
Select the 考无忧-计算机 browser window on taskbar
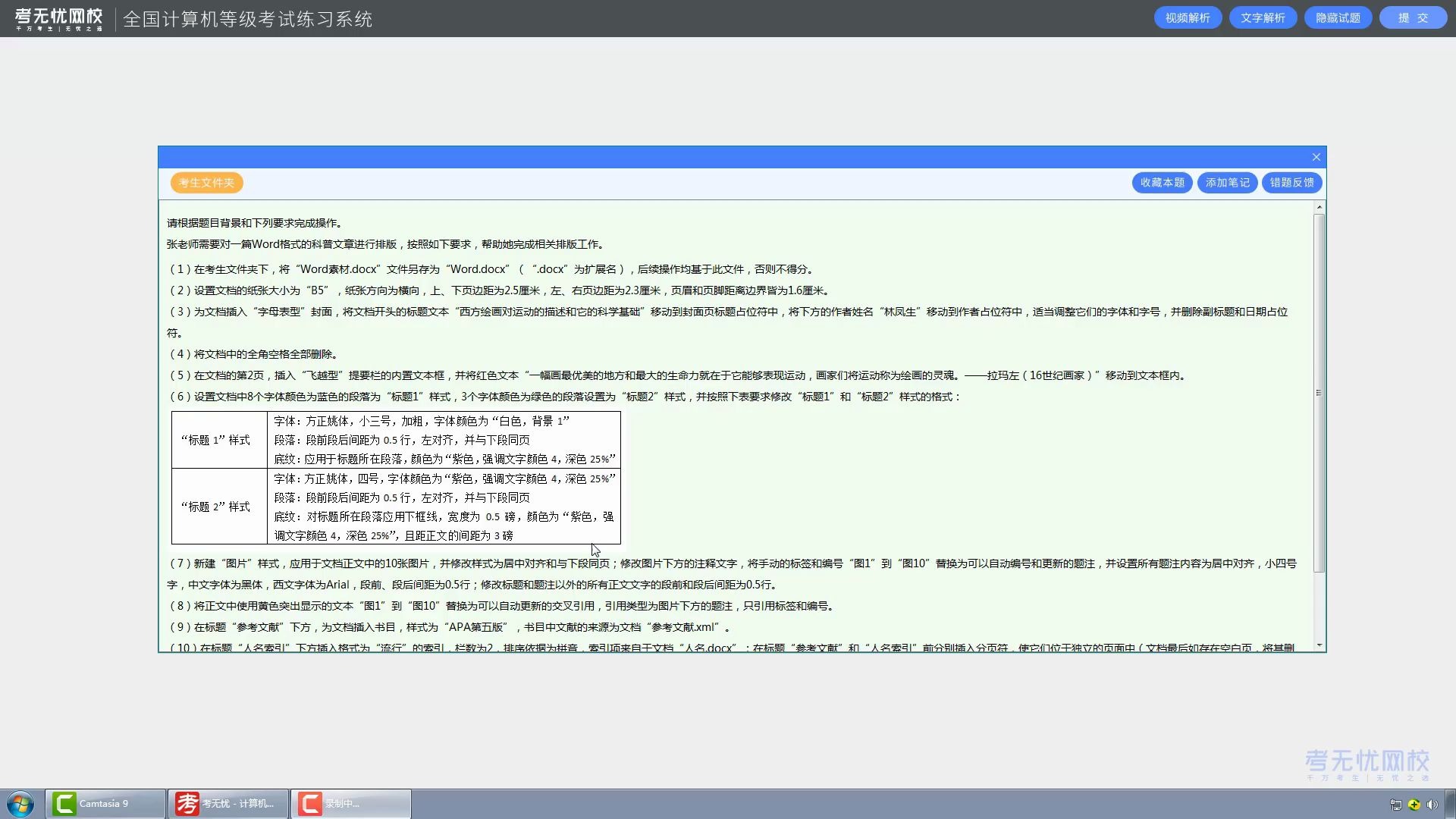click(227, 803)
